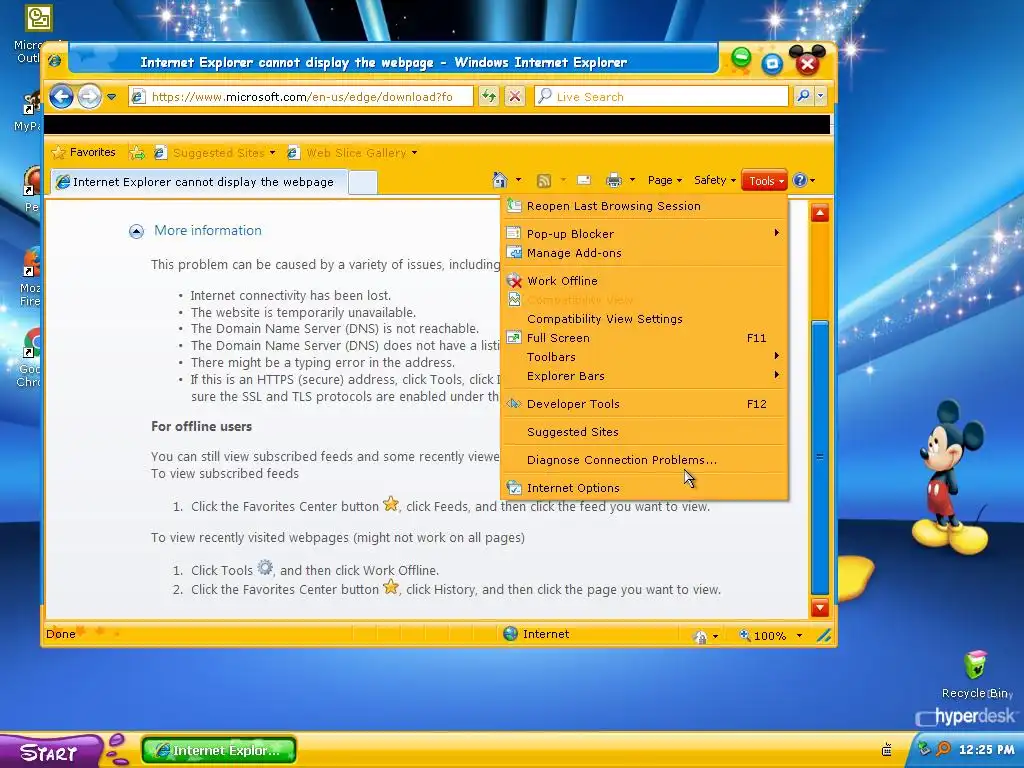1024x768 pixels.
Task: Click the Stop loading X icon
Action: (515, 97)
